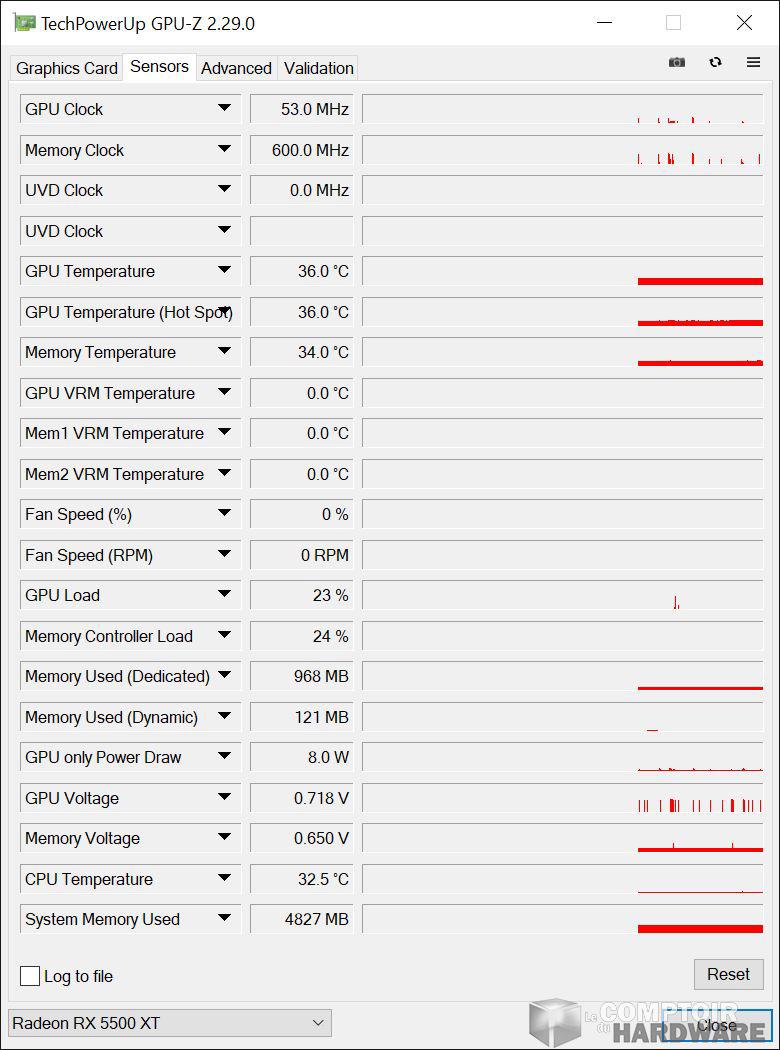Open the Memory Clock sensor options
Screen dimensions: 780x1050
click(x=225, y=150)
